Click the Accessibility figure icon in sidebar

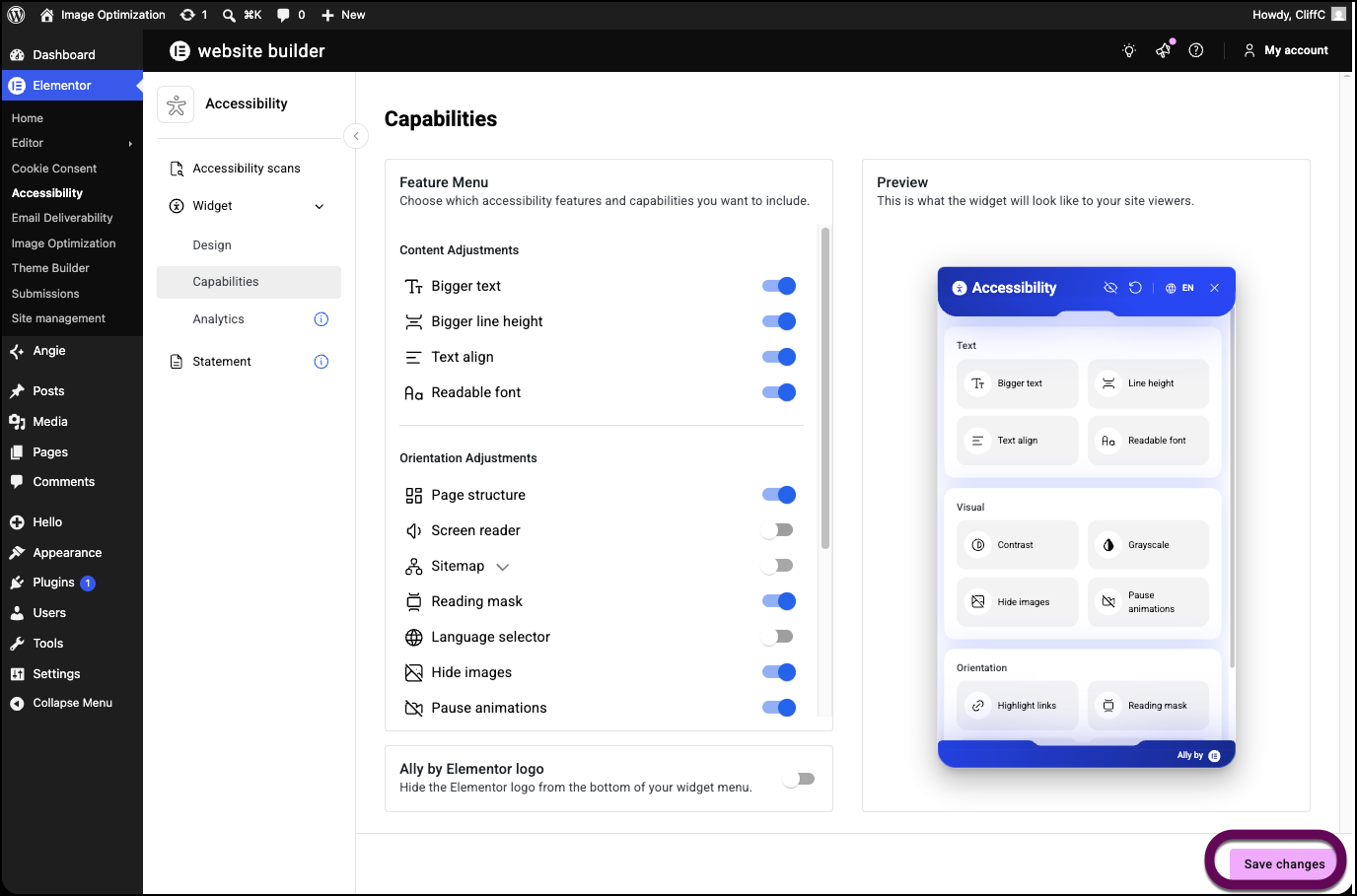point(176,104)
